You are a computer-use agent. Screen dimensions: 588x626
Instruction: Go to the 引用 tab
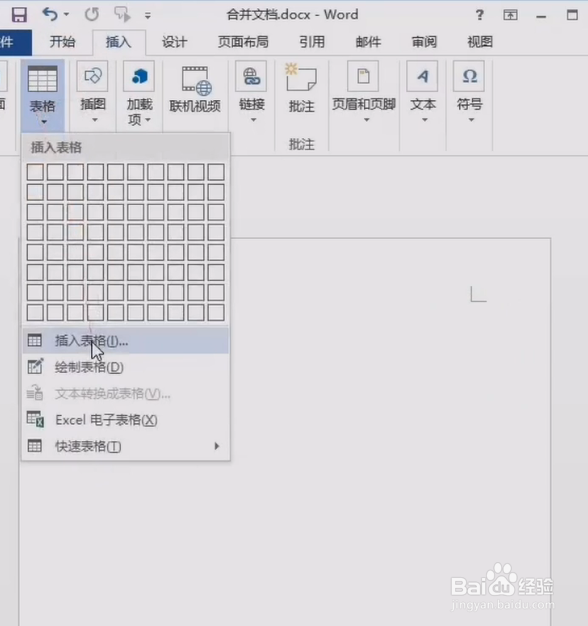click(x=312, y=42)
